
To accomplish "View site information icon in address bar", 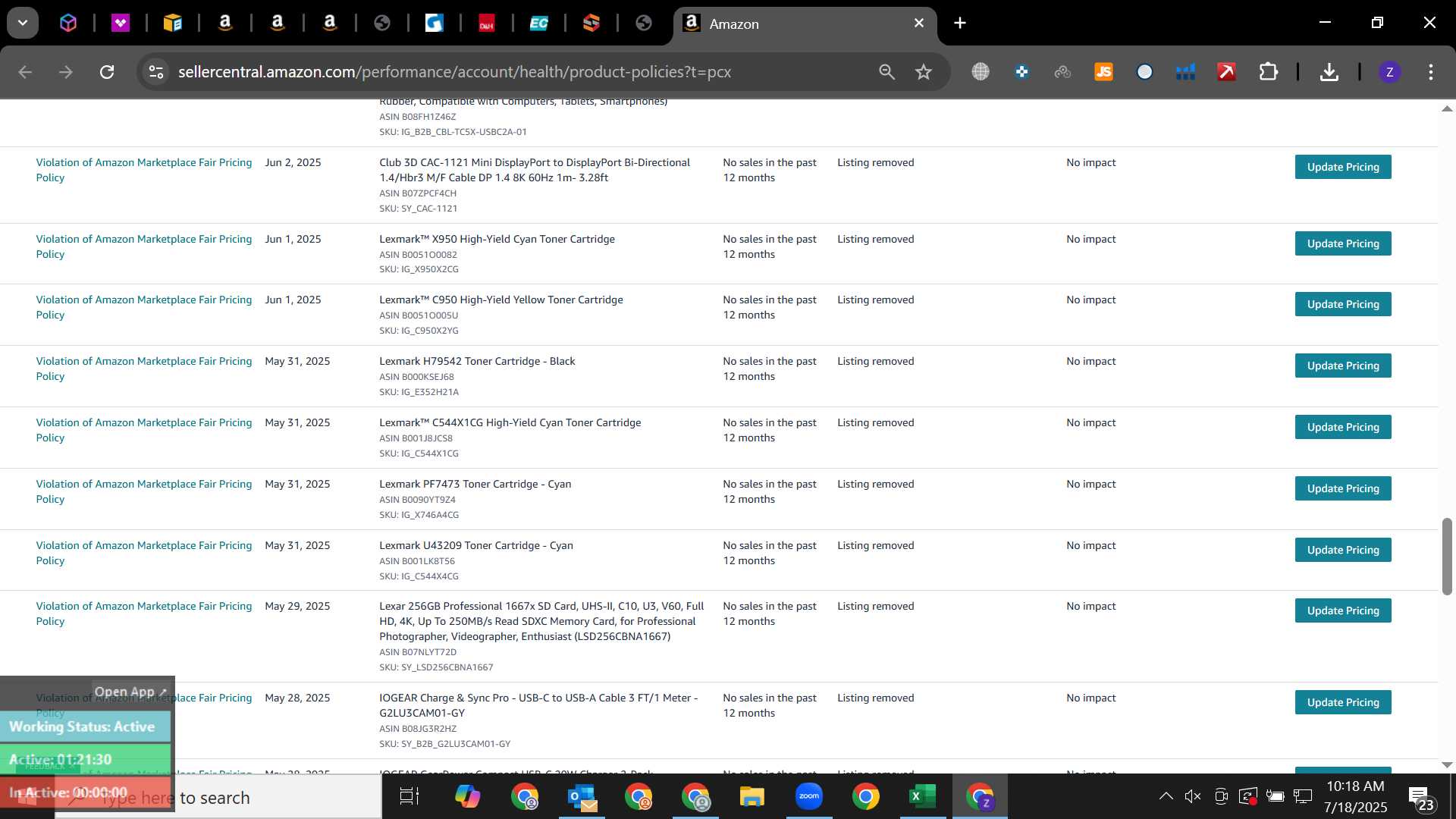I will coord(156,71).
